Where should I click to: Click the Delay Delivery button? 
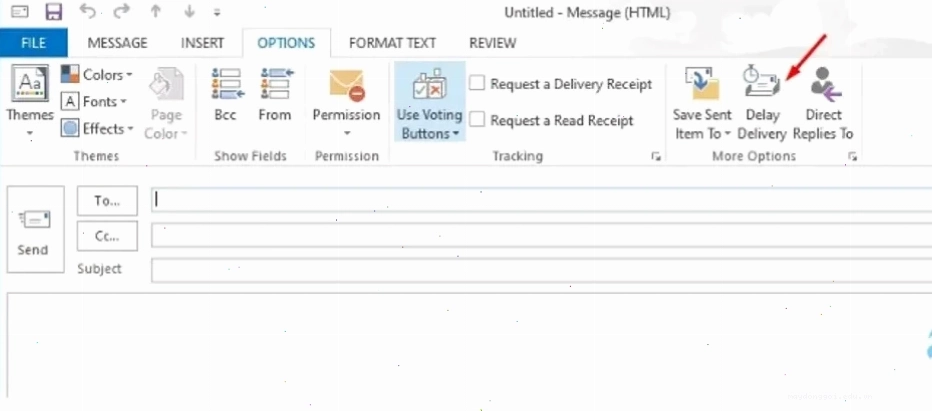click(762, 102)
